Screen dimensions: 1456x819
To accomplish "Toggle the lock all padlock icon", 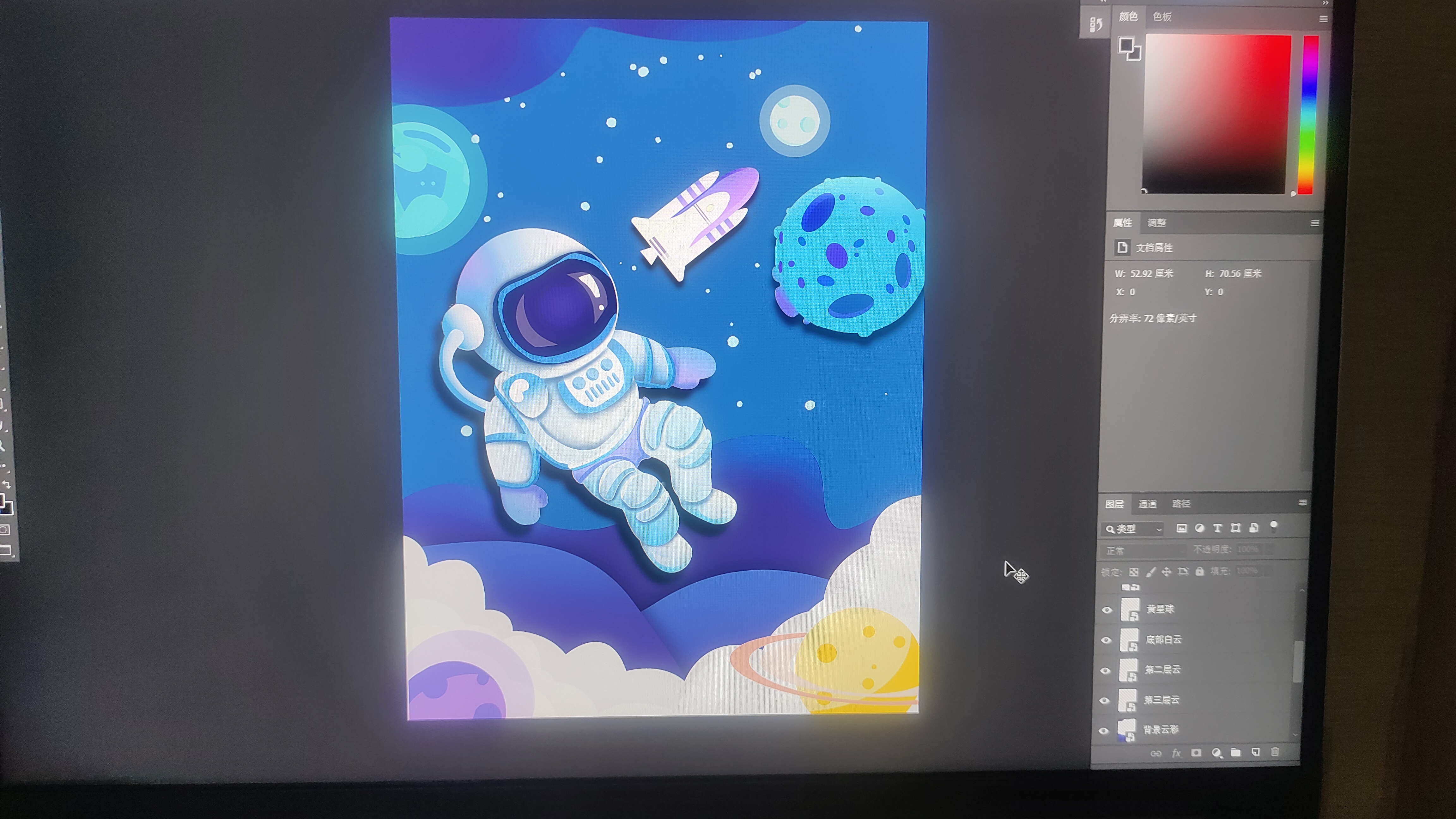I will (1199, 571).
